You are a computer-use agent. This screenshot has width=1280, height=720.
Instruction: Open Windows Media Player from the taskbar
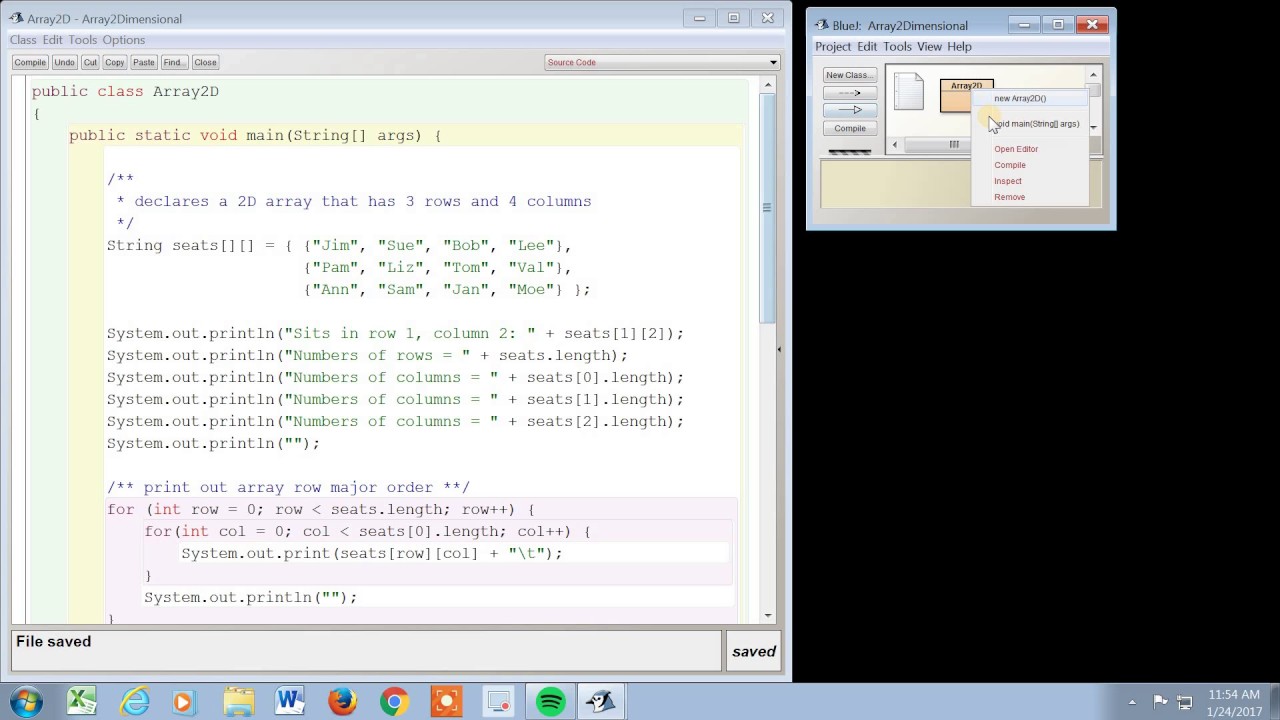183,701
